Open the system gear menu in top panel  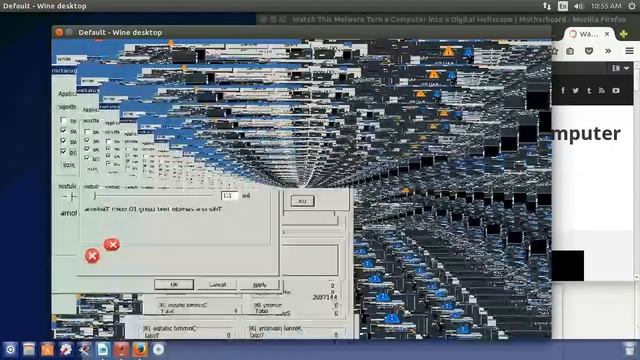tap(632, 6)
